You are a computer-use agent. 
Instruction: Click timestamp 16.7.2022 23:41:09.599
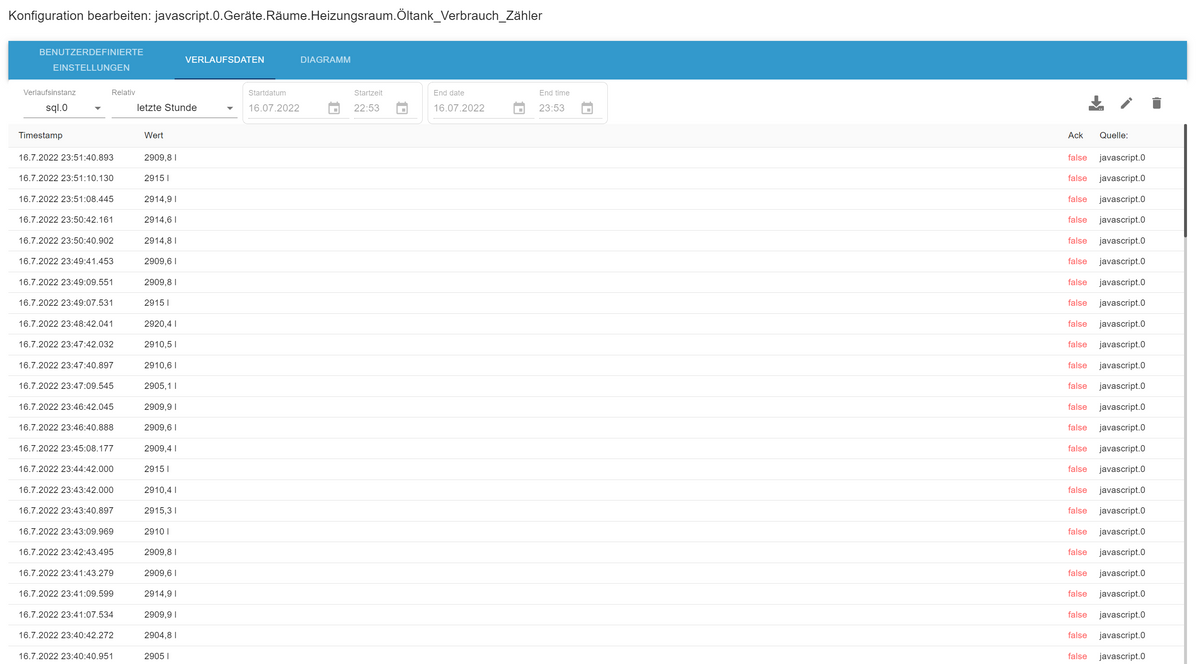pos(66,594)
